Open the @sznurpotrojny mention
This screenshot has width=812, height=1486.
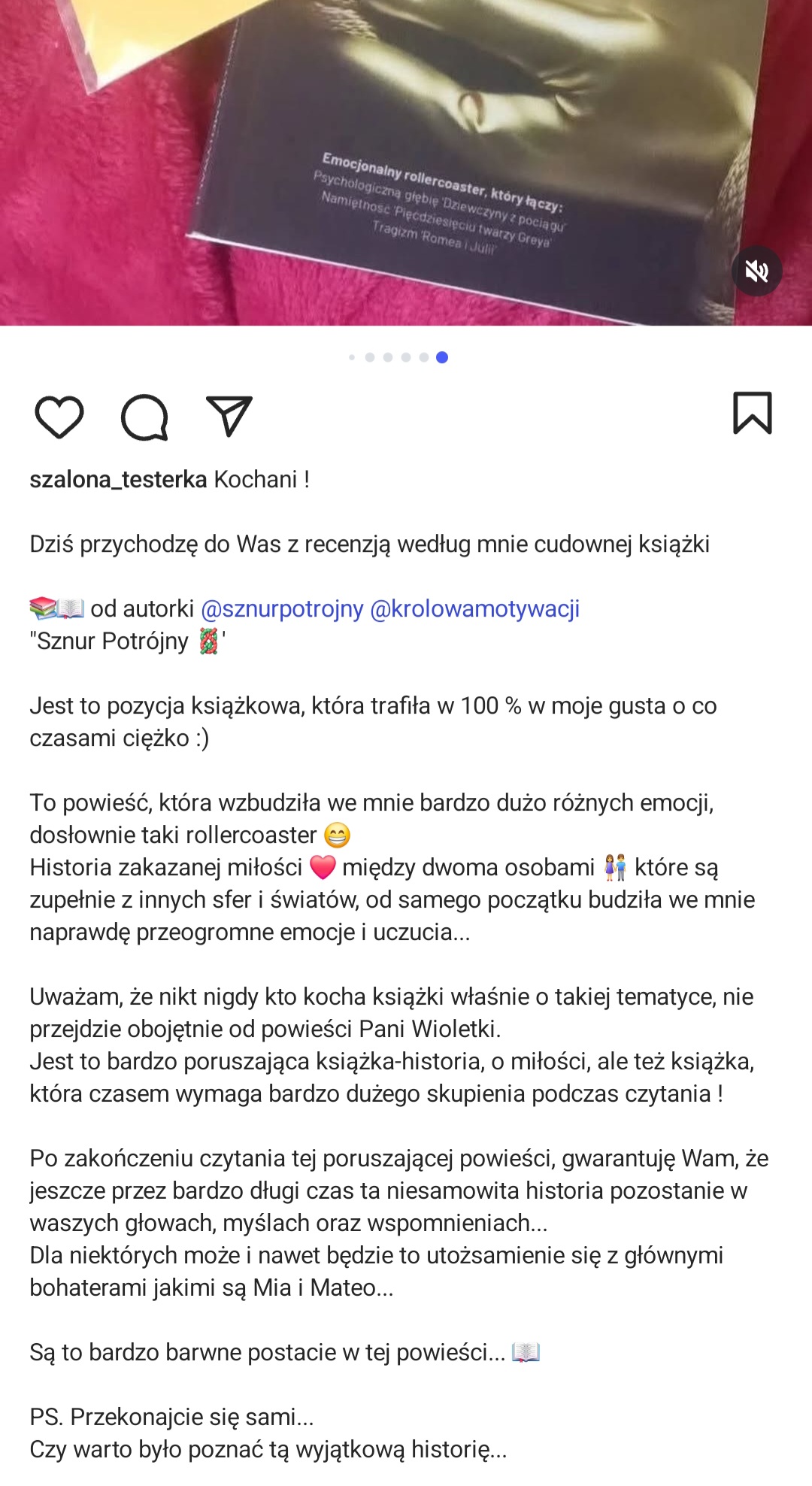282,608
